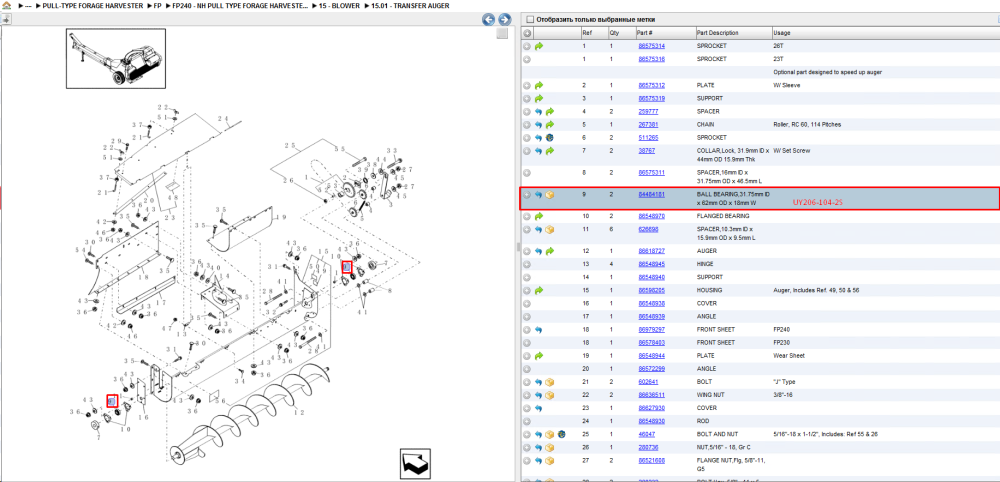The image size is (1000, 482).
Task: Open part number 86572299 link
Action: click(652, 369)
